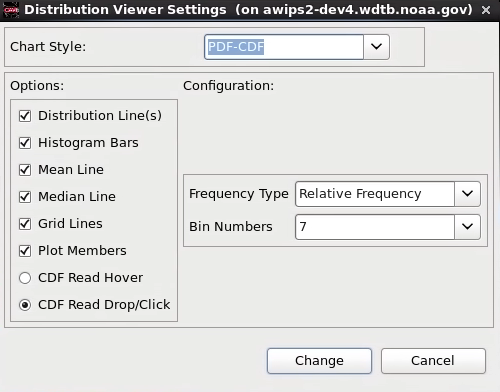Viewport: 500px width, 392px height.
Task: Disable the Mean Line option
Action: pos(25,170)
